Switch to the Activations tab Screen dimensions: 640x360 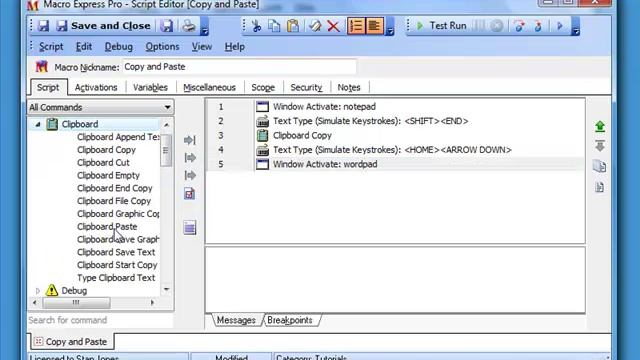[x=96, y=88]
